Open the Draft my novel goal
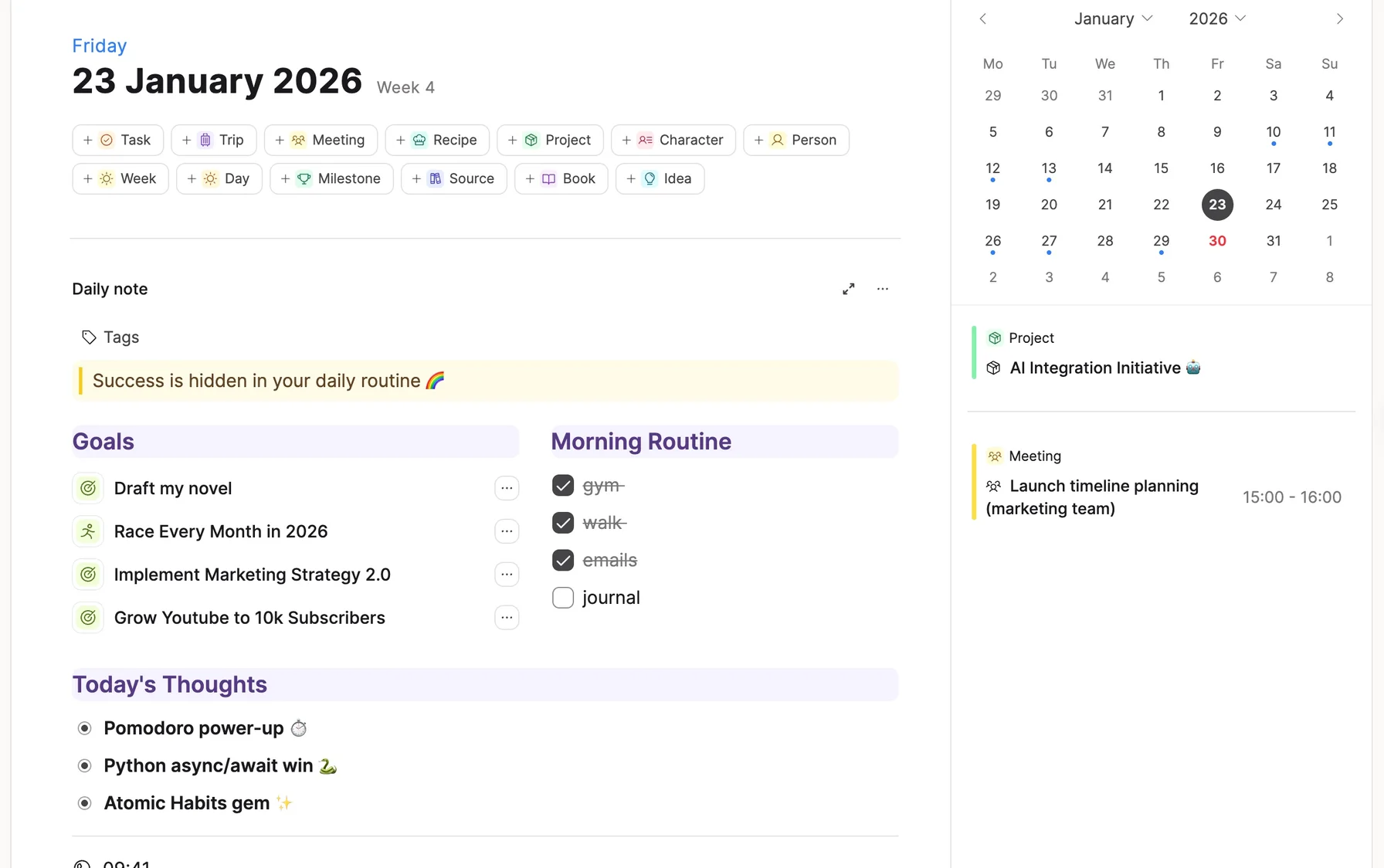 coord(173,488)
